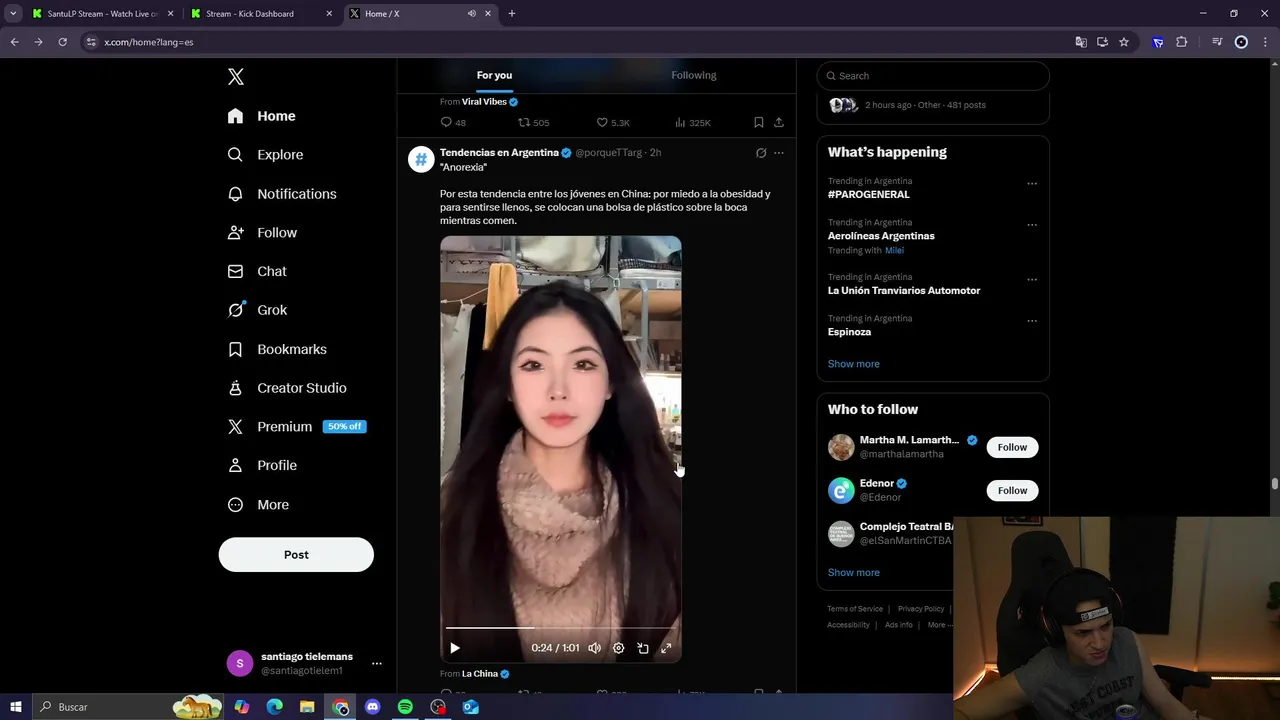
Task: Follow Martha M. Lamarth
Action: tap(1012, 447)
